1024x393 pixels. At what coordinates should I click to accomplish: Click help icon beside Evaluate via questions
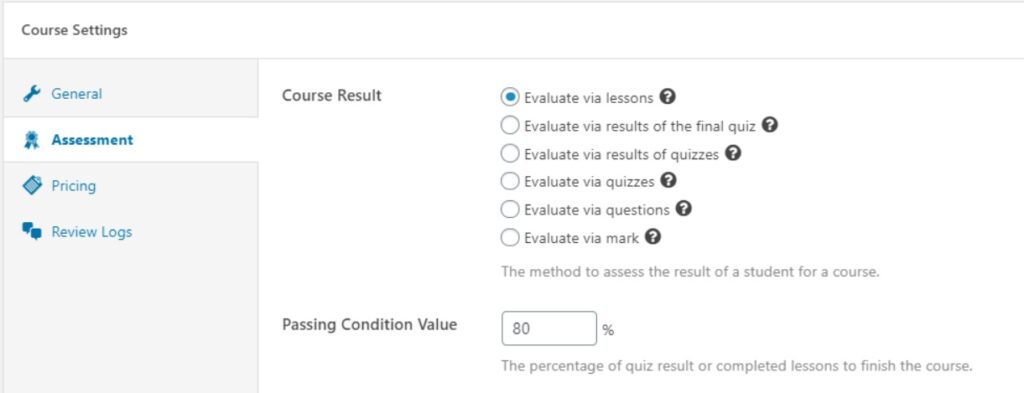[683, 209]
